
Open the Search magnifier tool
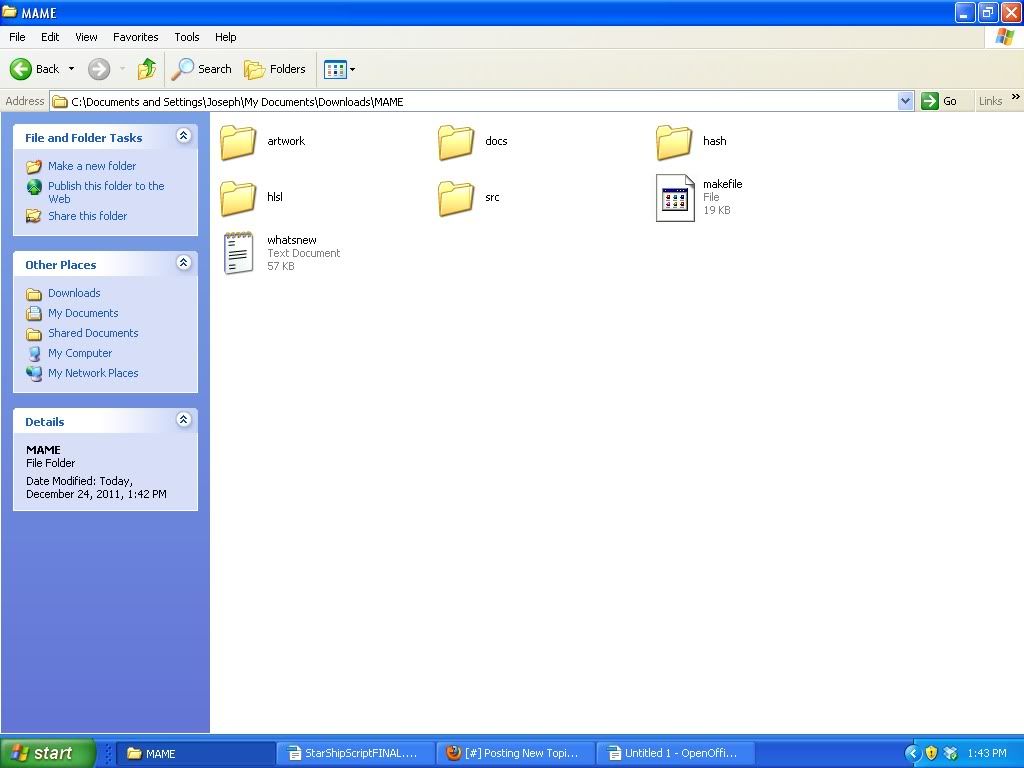coord(201,69)
